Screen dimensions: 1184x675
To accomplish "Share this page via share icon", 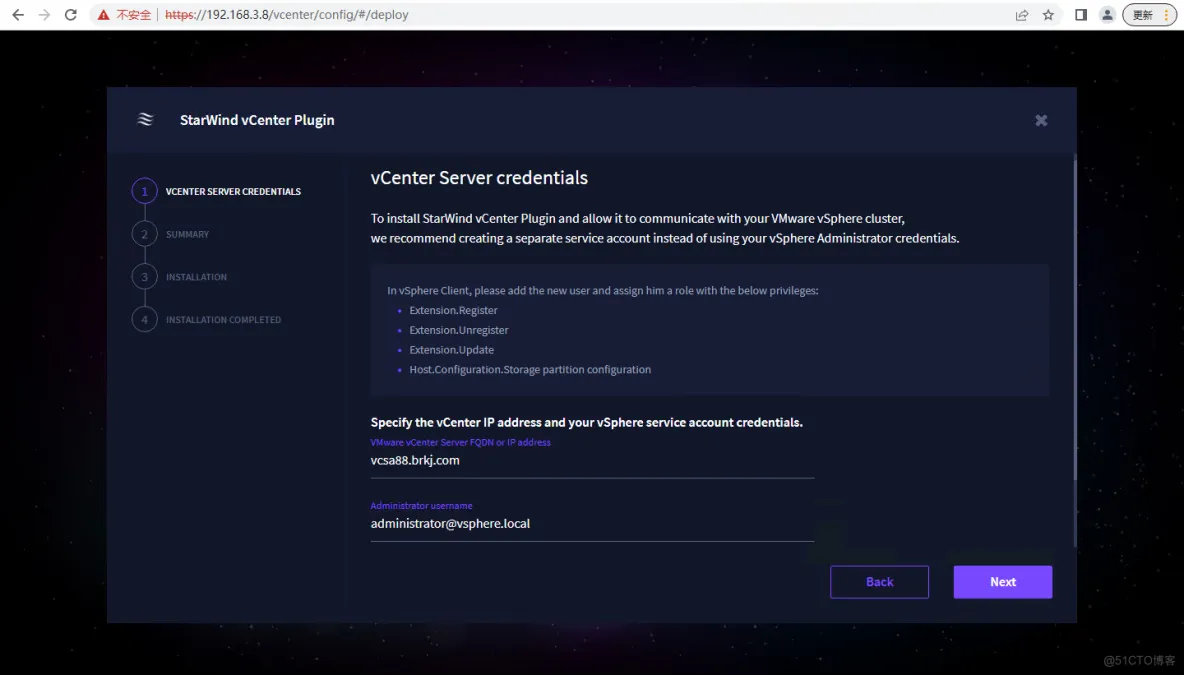I will click(x=1022, y=14).
